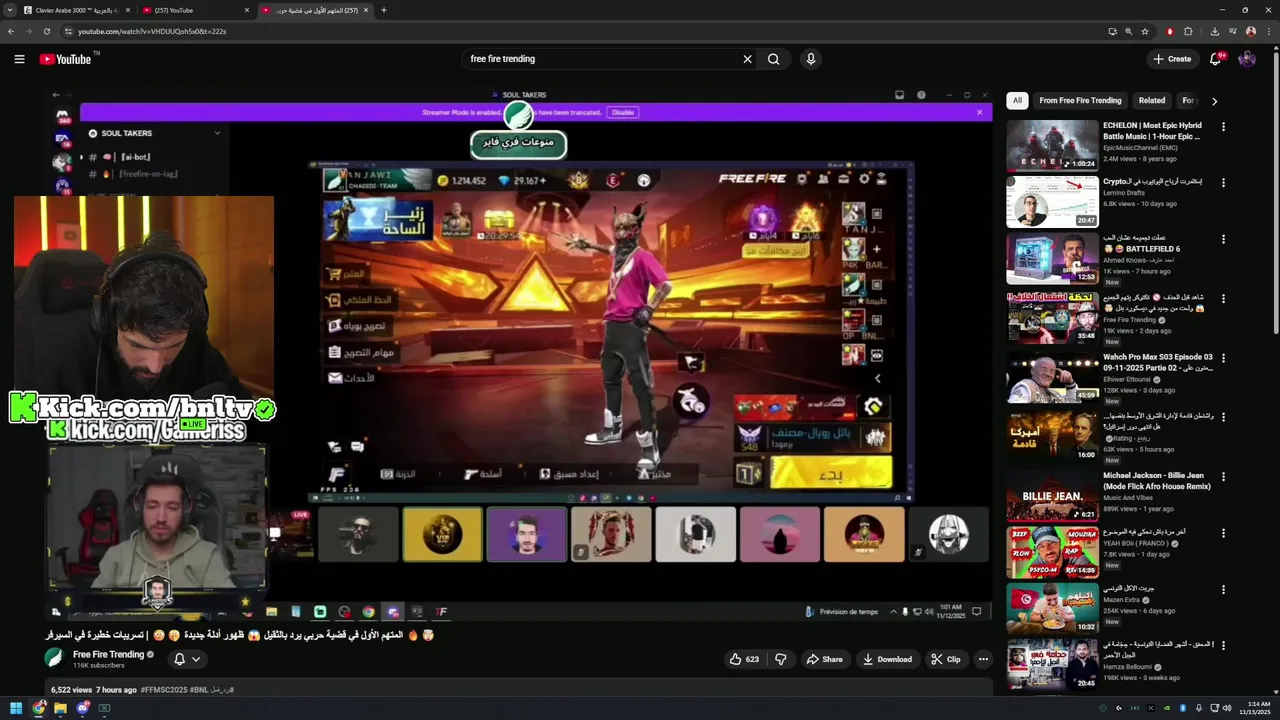Open File Explorer from taskbar
The width and height of the screenshot is (1280, 720).
60,708
